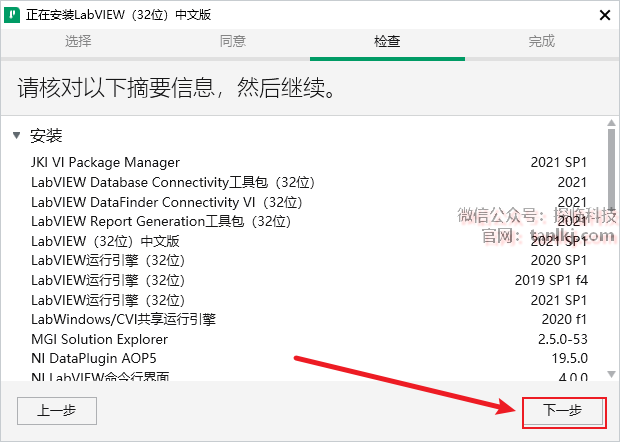Viewport: 620px width, 442px height.
Task: Select the NI DataPlugin AOP5 row
Action: (x=309, y=359)
